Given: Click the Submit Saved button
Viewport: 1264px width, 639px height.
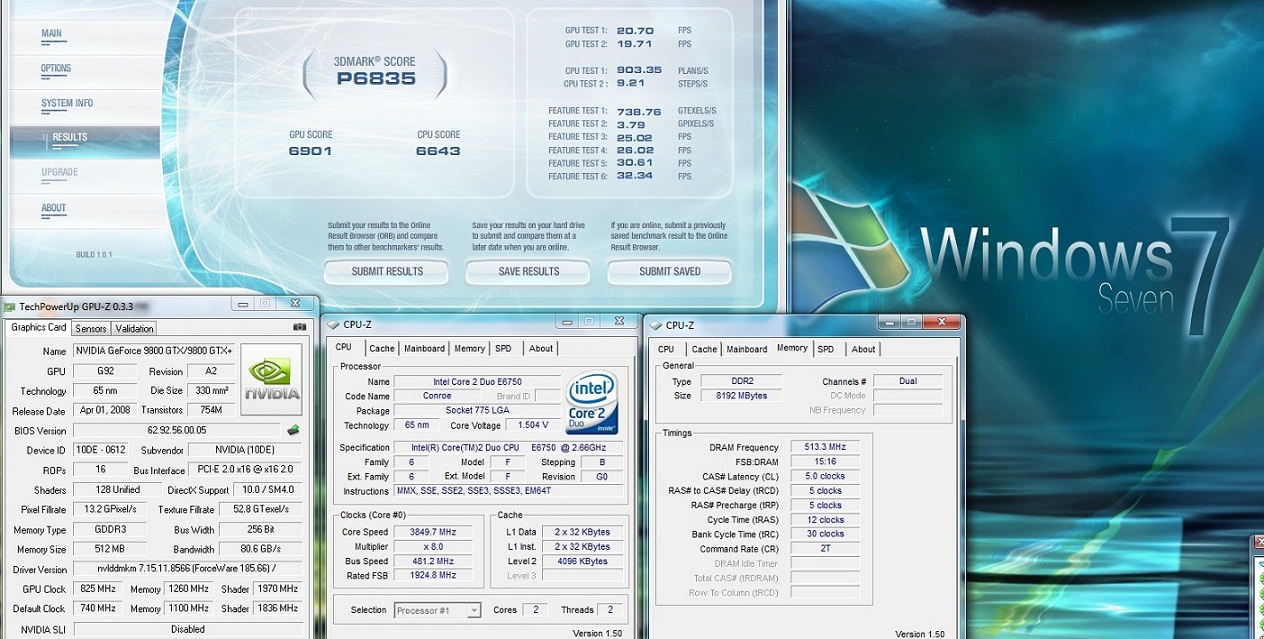Looking at the screenshot, I should (x=670, y=271).
